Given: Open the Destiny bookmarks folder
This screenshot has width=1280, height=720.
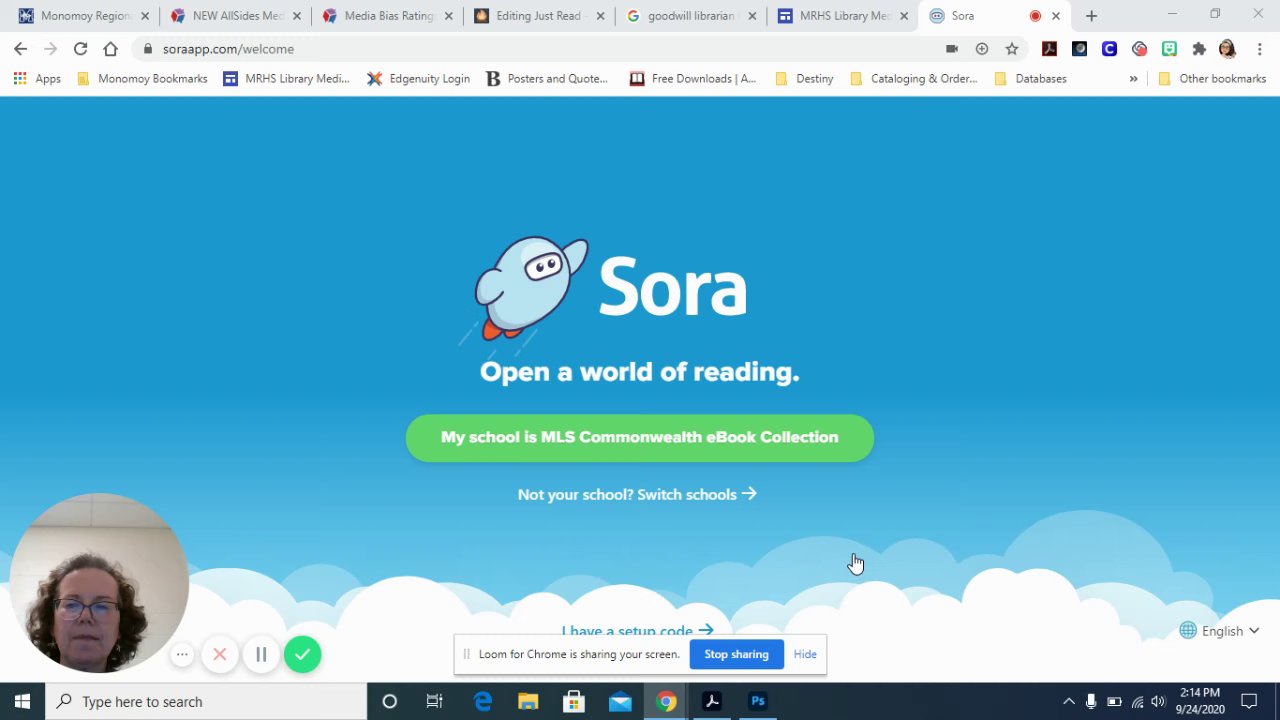Looking at the screenshot, I should coord(804,78).
